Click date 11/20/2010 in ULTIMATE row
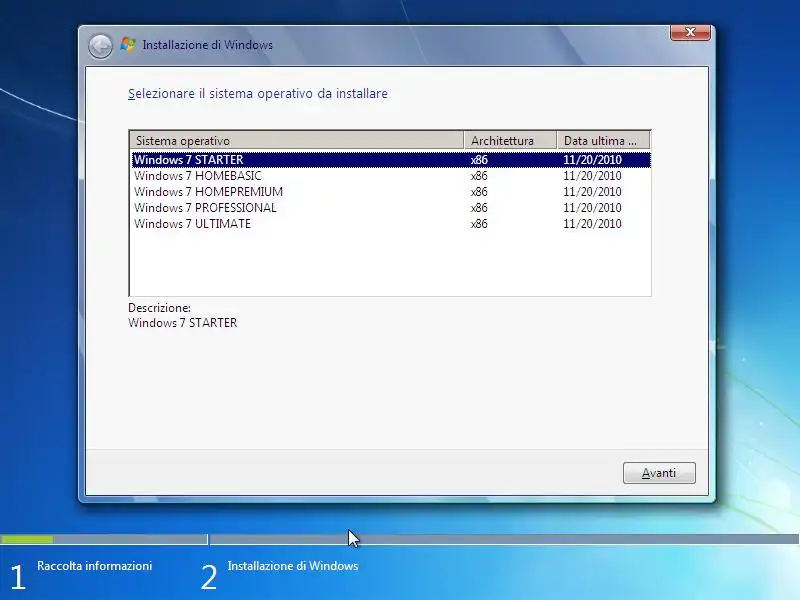 coord(592,223)
